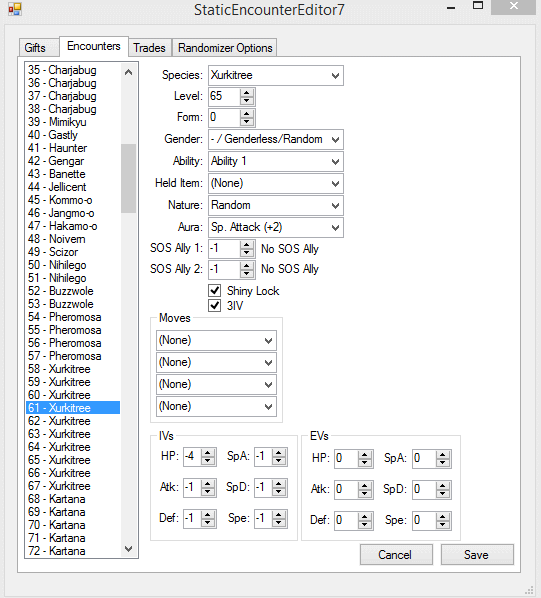
Task: Toggle the Shiny Lock checkbox
Action: pyautogui.click(x=215, y=291)
